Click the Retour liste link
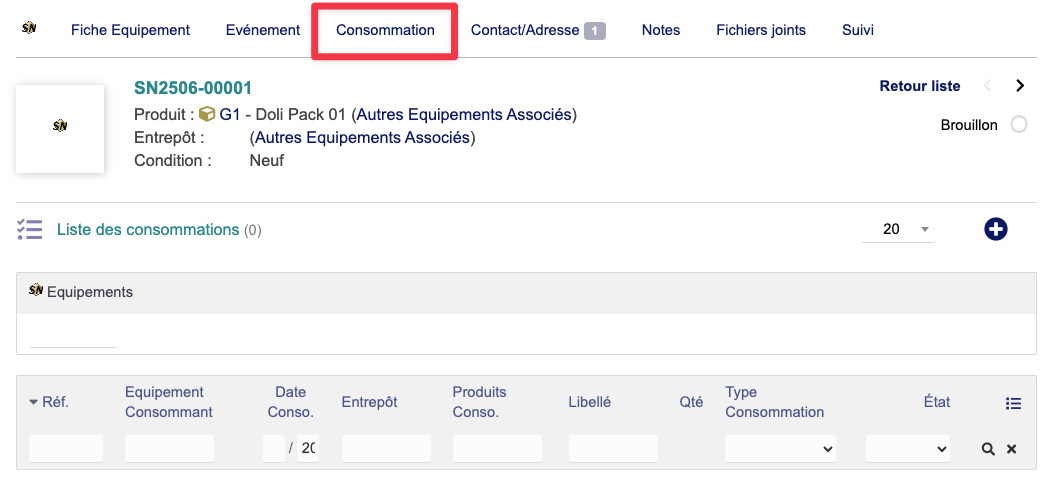The height and width of the screenshot is (494, 1057). coord(919,86)
